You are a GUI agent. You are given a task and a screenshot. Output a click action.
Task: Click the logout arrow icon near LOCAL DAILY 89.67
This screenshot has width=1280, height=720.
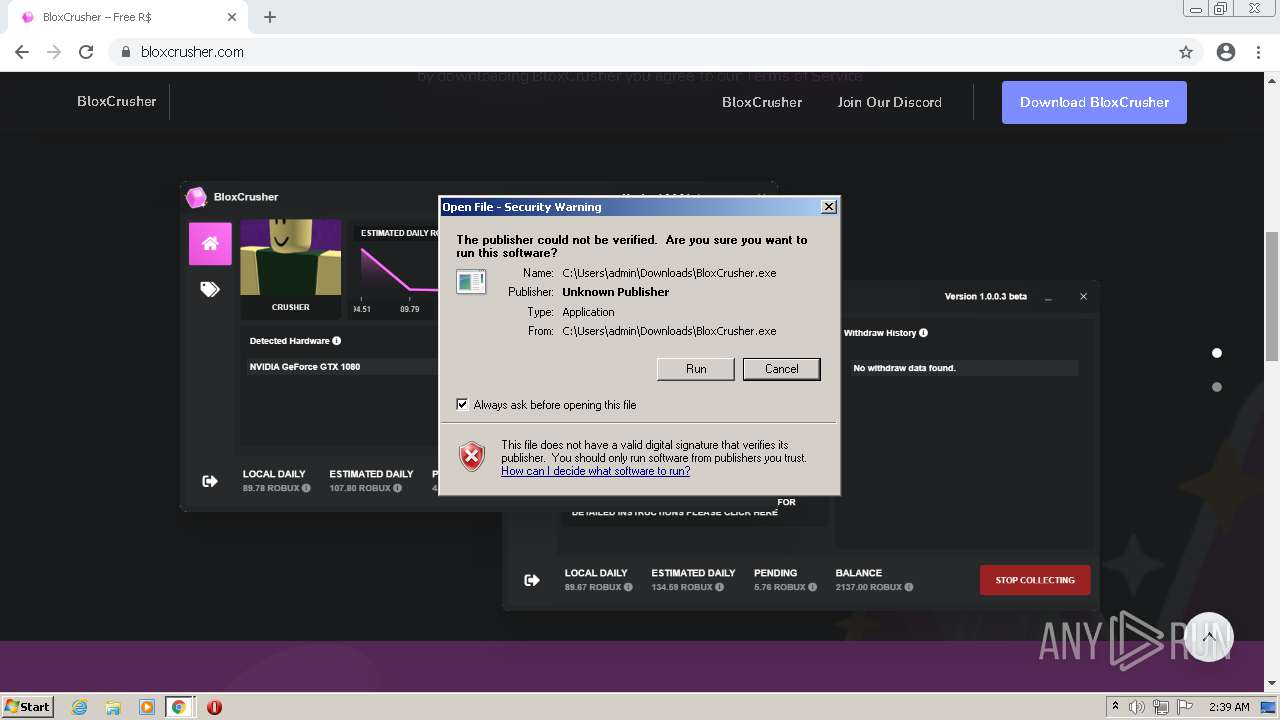(x=532, y=580)
